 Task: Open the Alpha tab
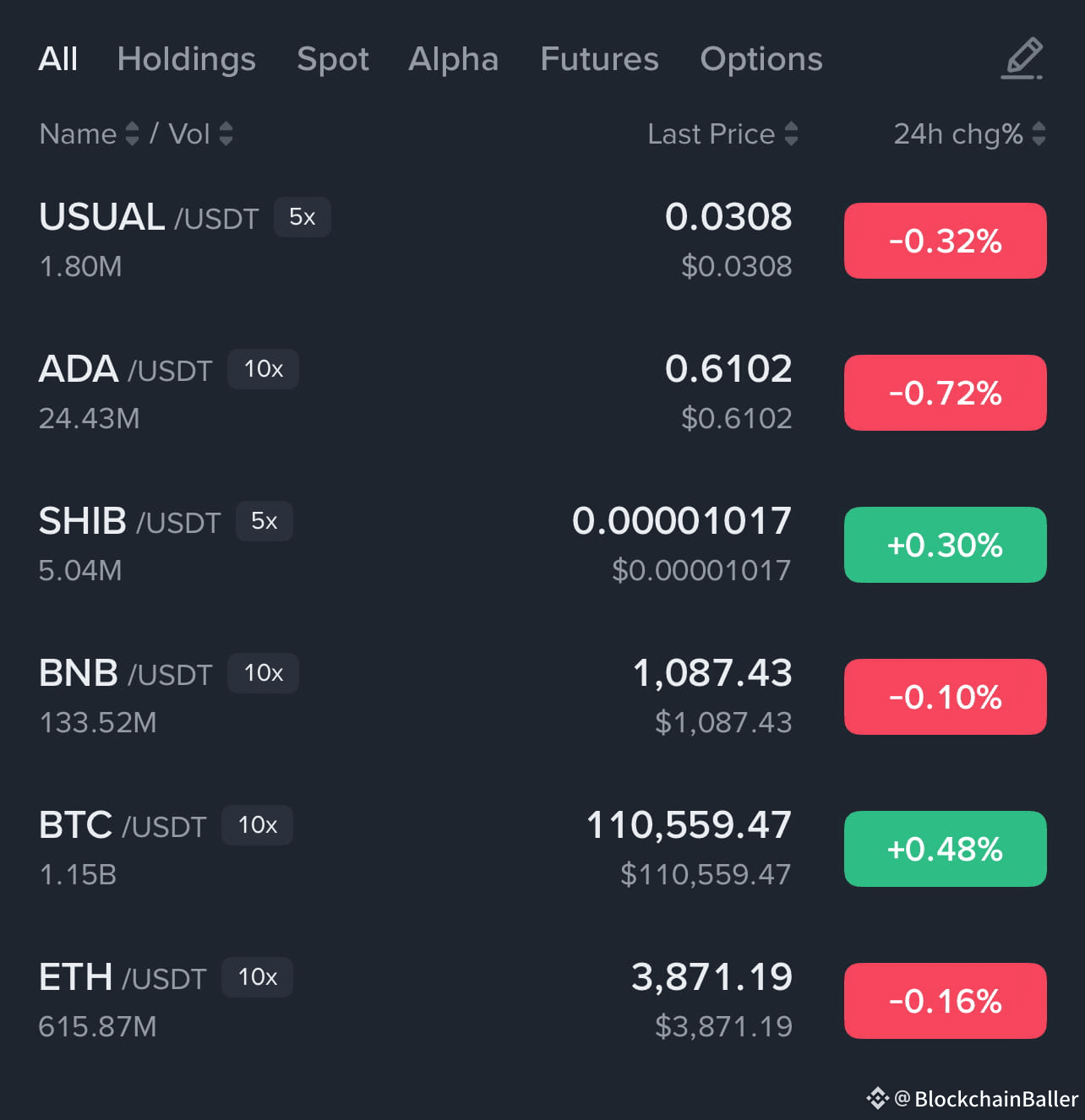pyautogui.click(x=453, y=59)
